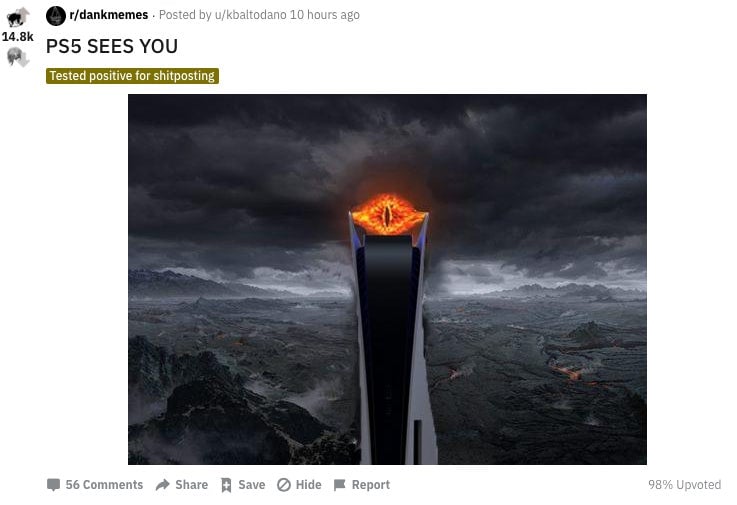Open the PS5 SEES YOU post title
The image size is (737, 505).
[112, 46]
